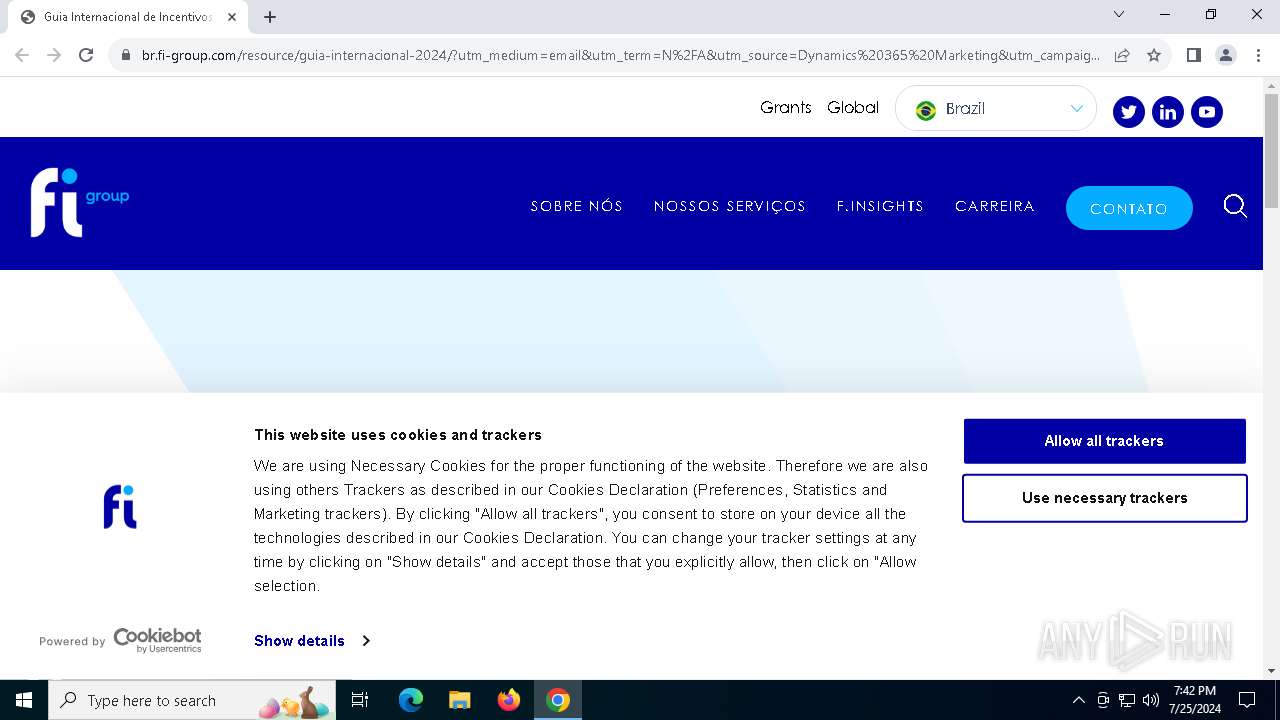This screenshot has height=720, width=1280.
Task: Click the Grants link
Action: pyautogui.click(x=785, y=107)
